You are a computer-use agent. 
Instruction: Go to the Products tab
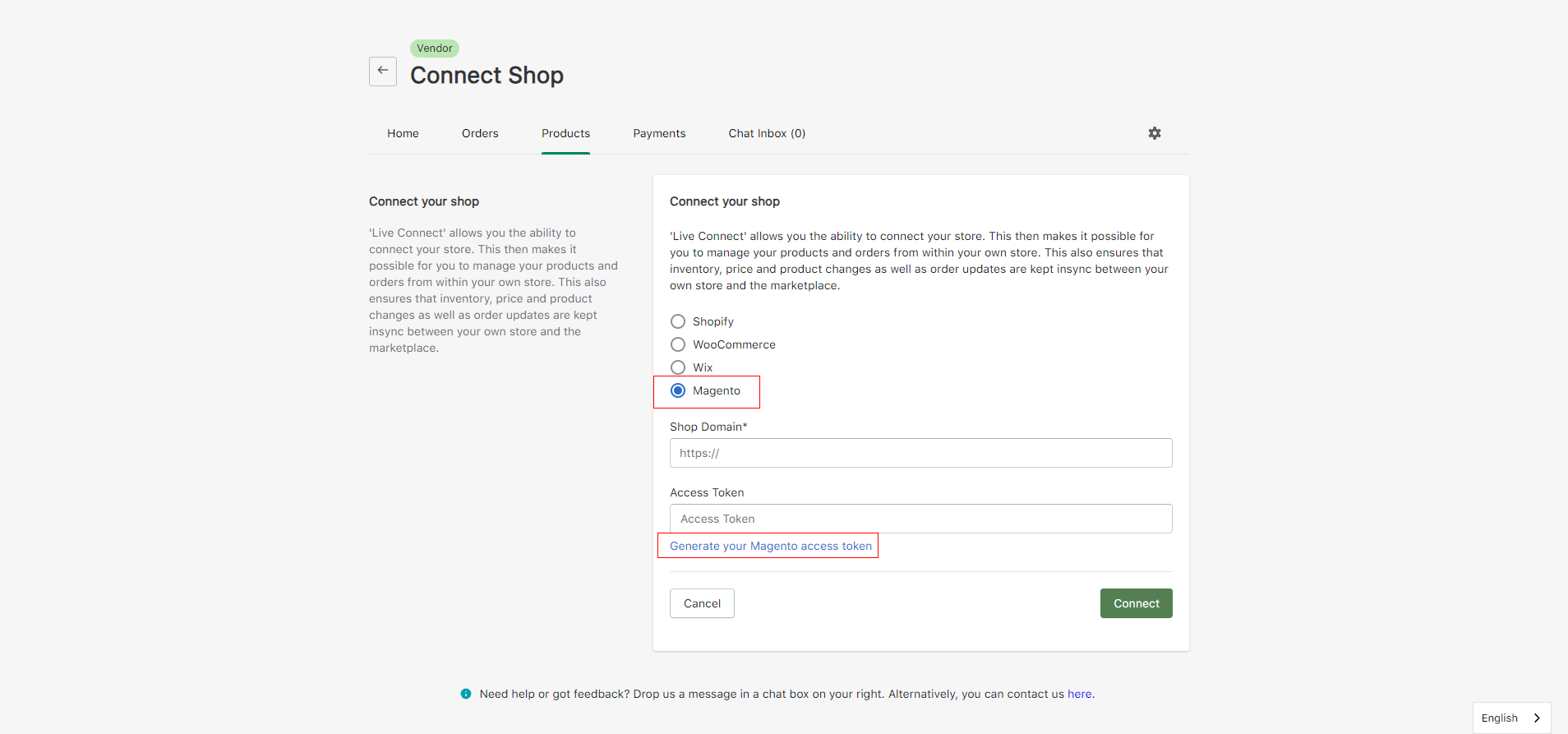coord(565,133)
